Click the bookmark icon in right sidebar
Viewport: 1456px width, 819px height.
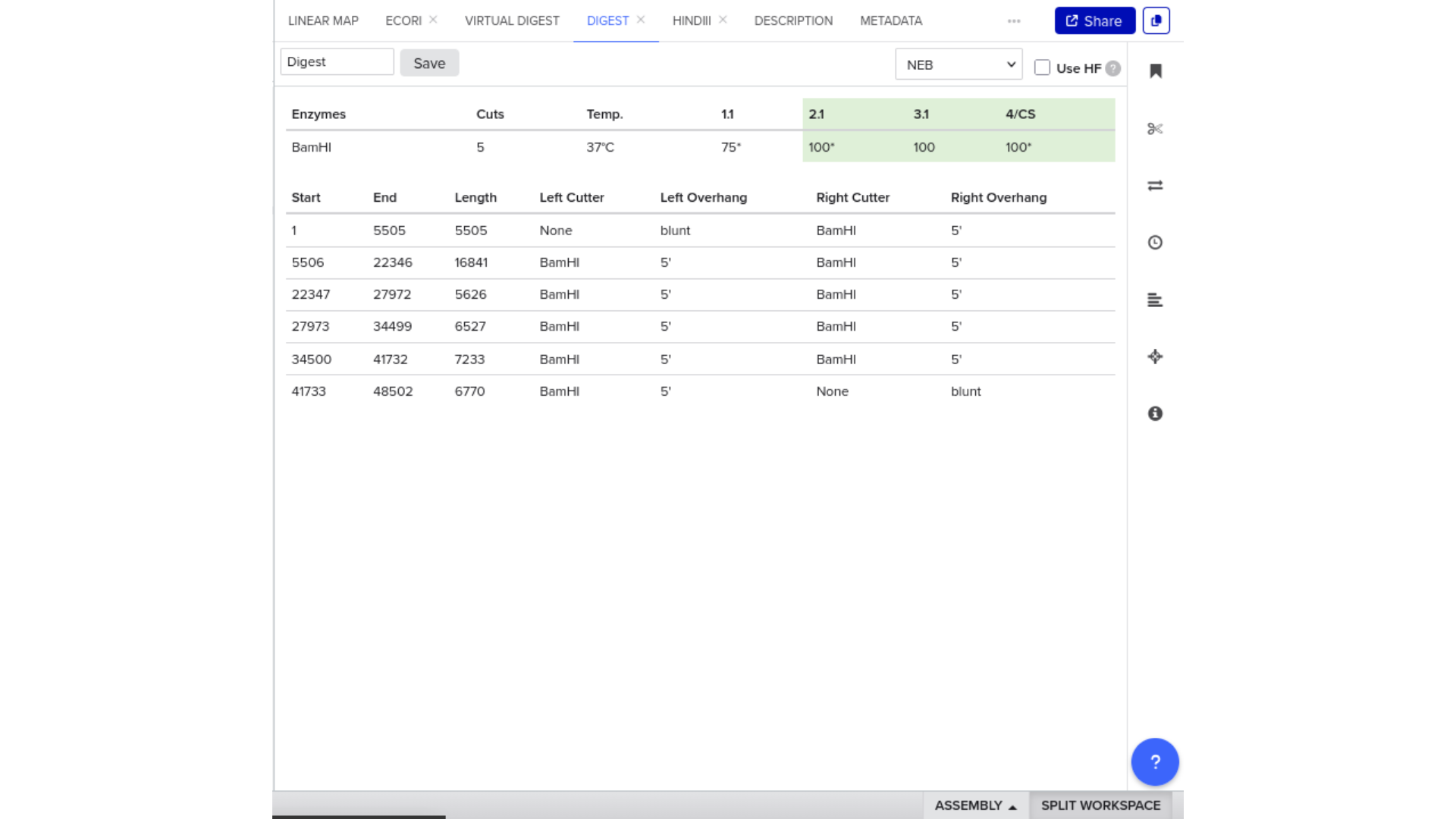(x=1155, y=71)
